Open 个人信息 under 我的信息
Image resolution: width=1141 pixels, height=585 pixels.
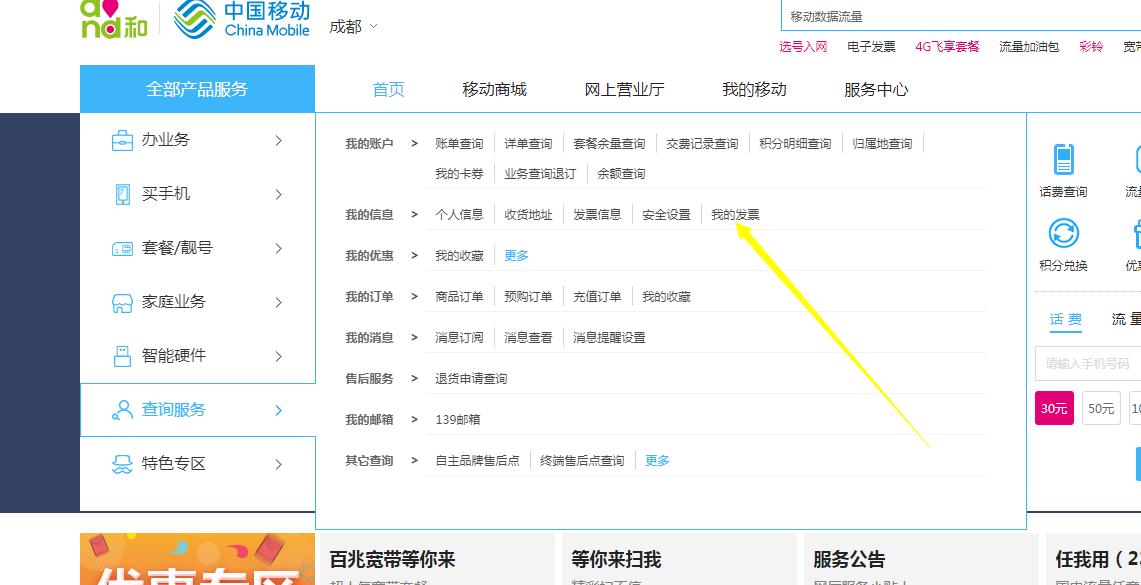coord(459,215)
